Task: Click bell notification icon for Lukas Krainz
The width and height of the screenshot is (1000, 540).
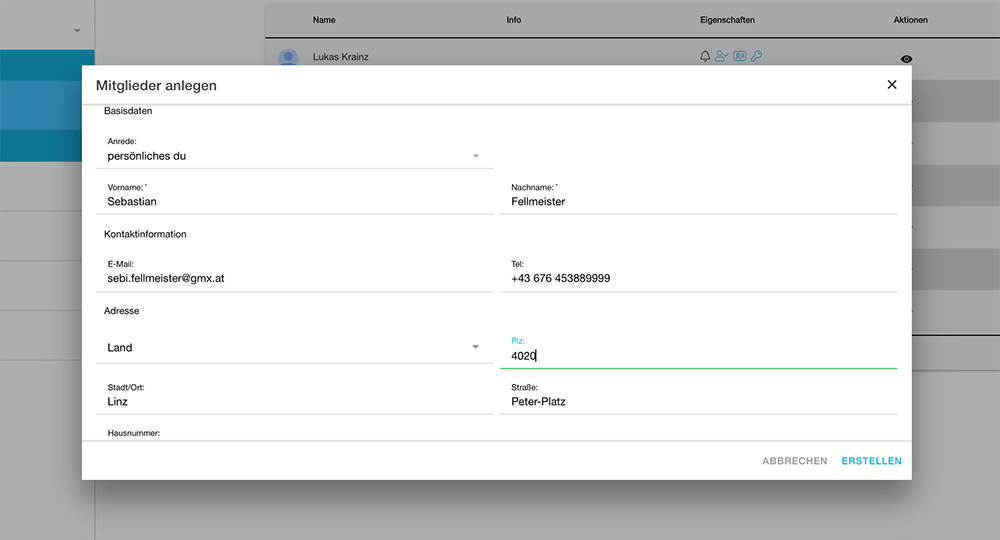Action: tap(705, 56)
